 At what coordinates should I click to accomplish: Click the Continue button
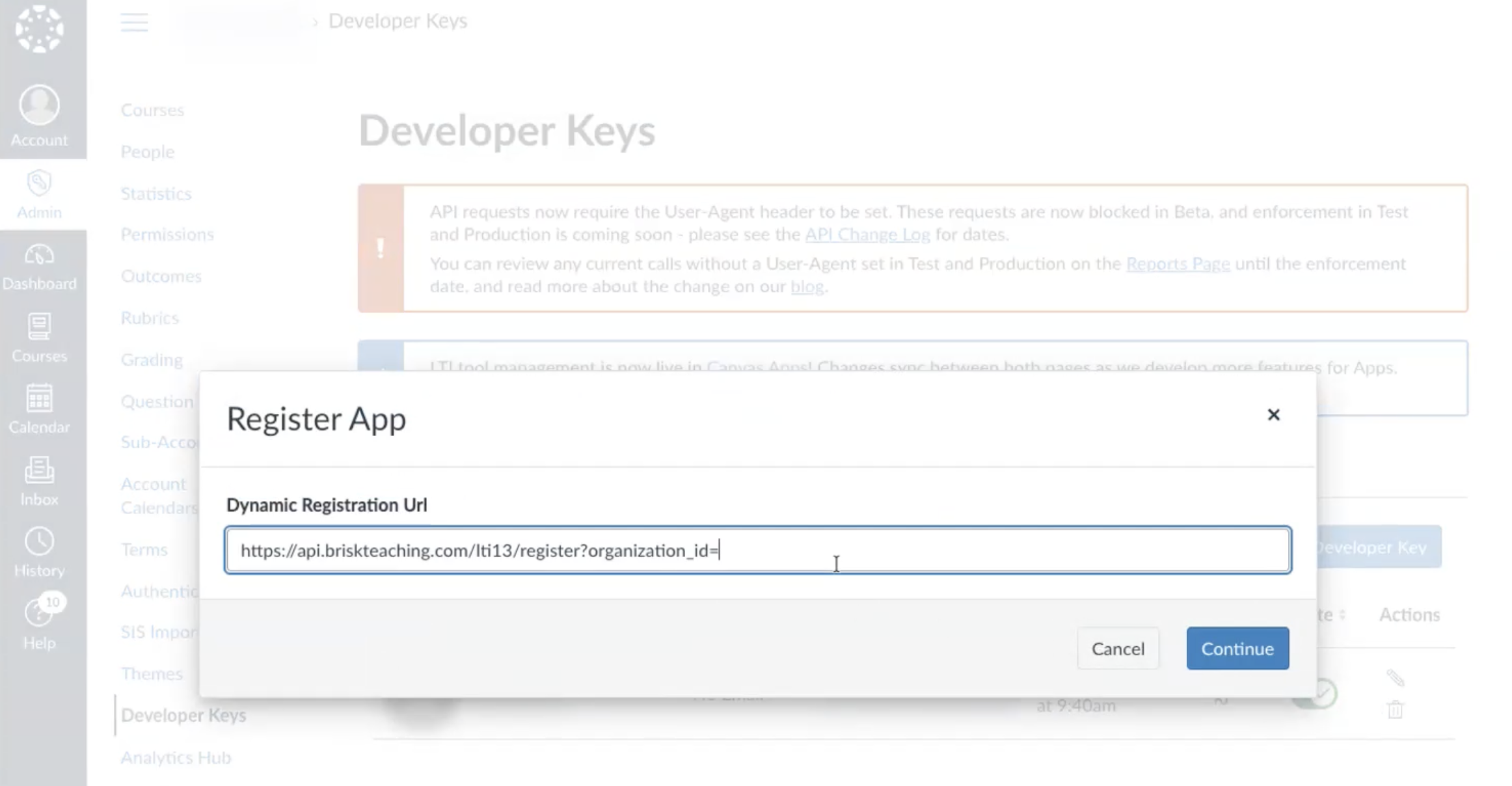(1237, 648)
